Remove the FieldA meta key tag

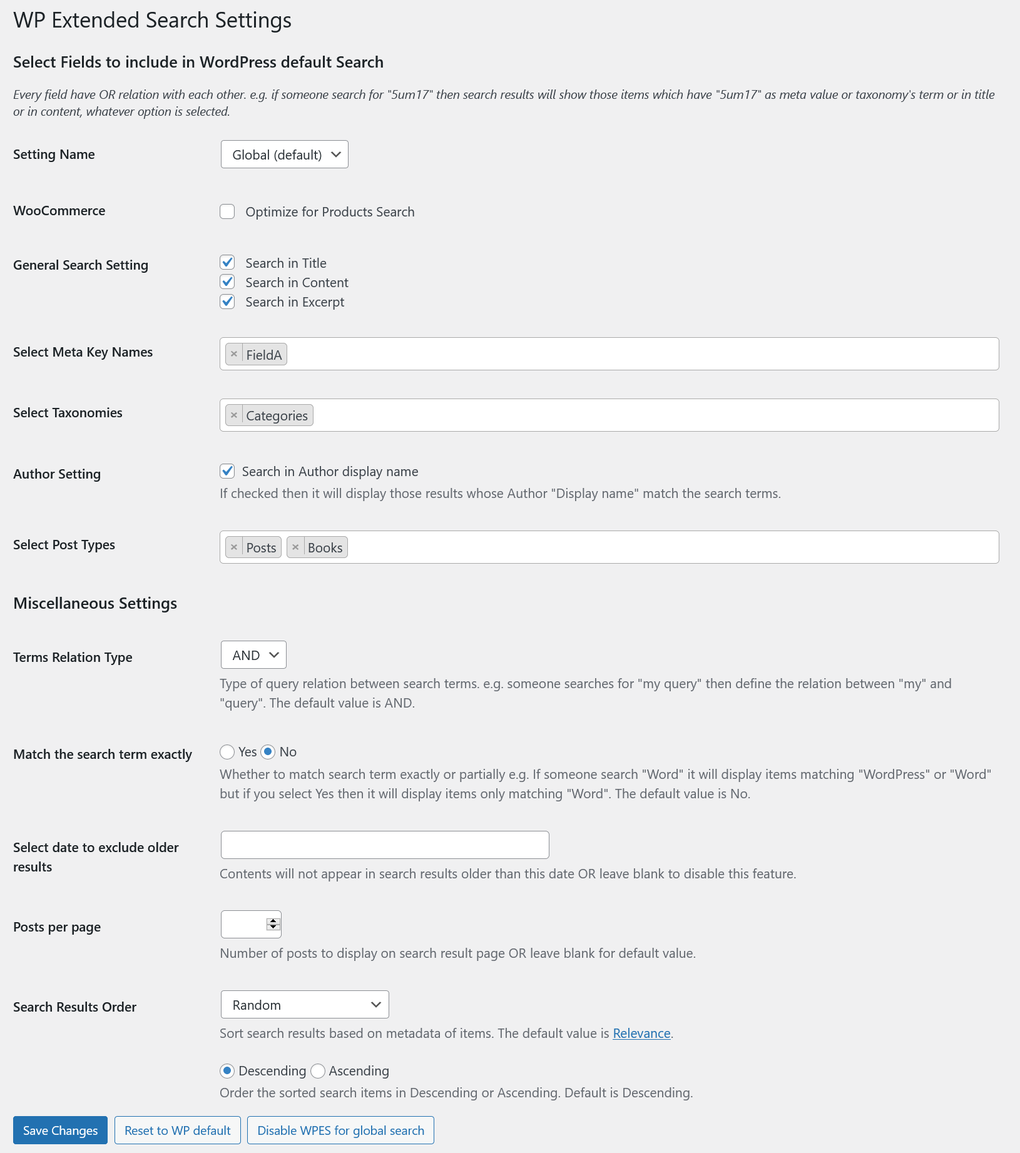click(234, 354)
